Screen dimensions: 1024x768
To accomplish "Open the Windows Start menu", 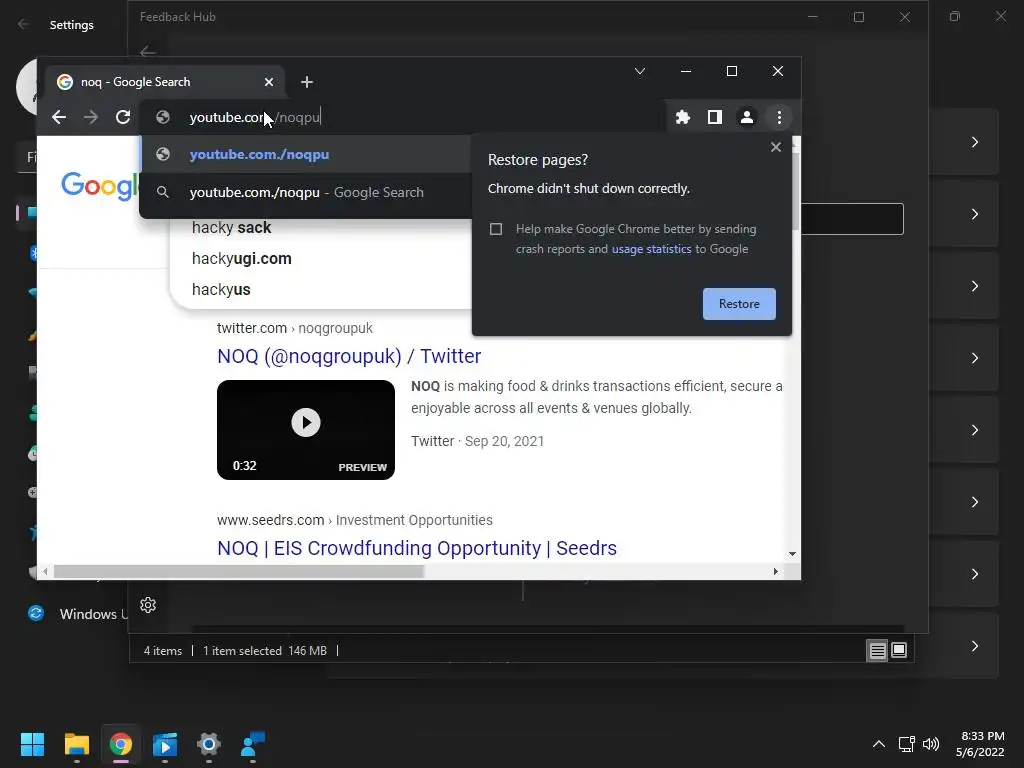I will (32, 744).
